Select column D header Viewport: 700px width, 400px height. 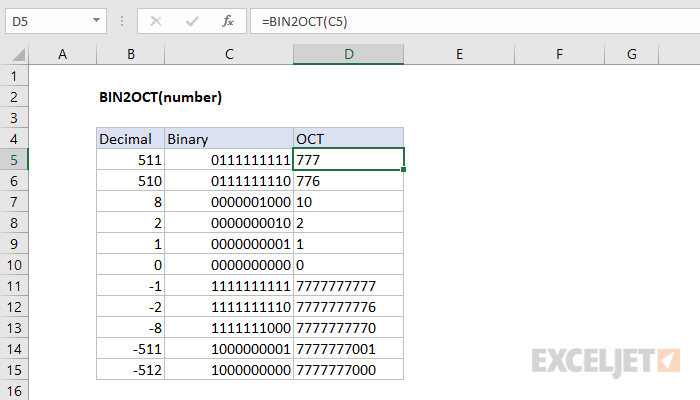click(x=348, y=54)
